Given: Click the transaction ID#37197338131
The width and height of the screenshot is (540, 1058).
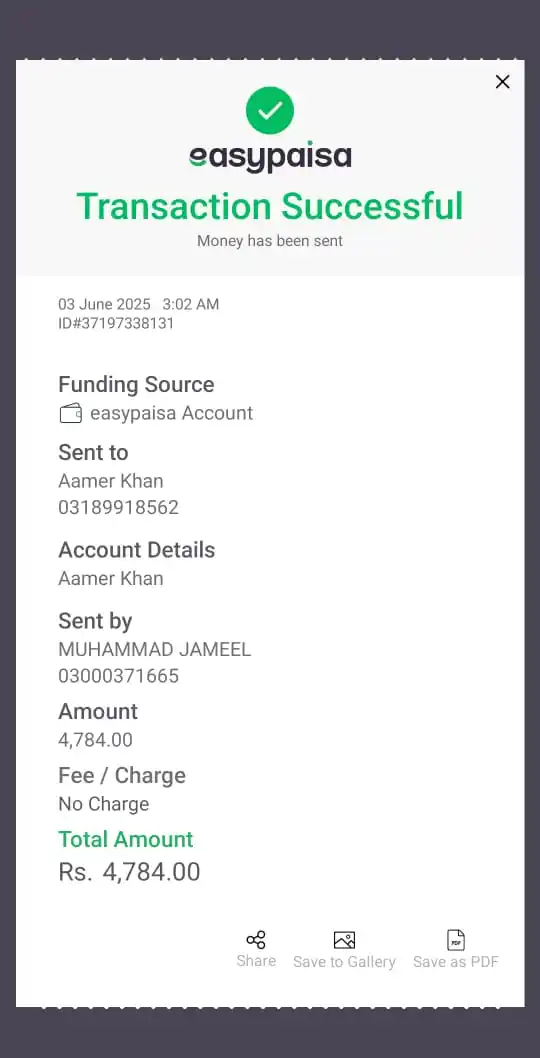Looking at the screenshot, I should (x=116, y=323).
